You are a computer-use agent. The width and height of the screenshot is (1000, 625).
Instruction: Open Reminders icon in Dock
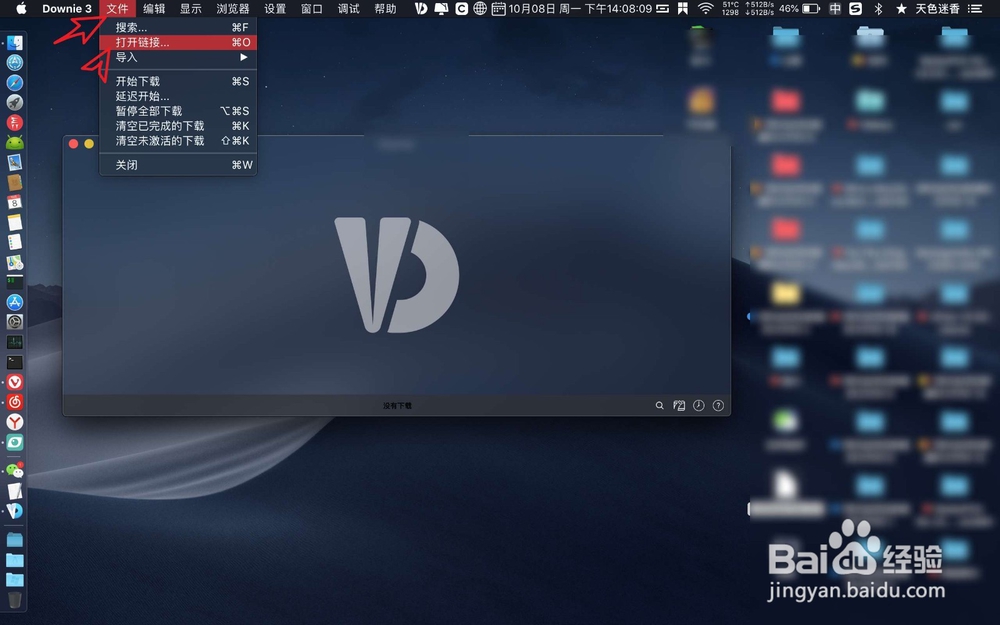pyautogui.click(x=15, y=242)
